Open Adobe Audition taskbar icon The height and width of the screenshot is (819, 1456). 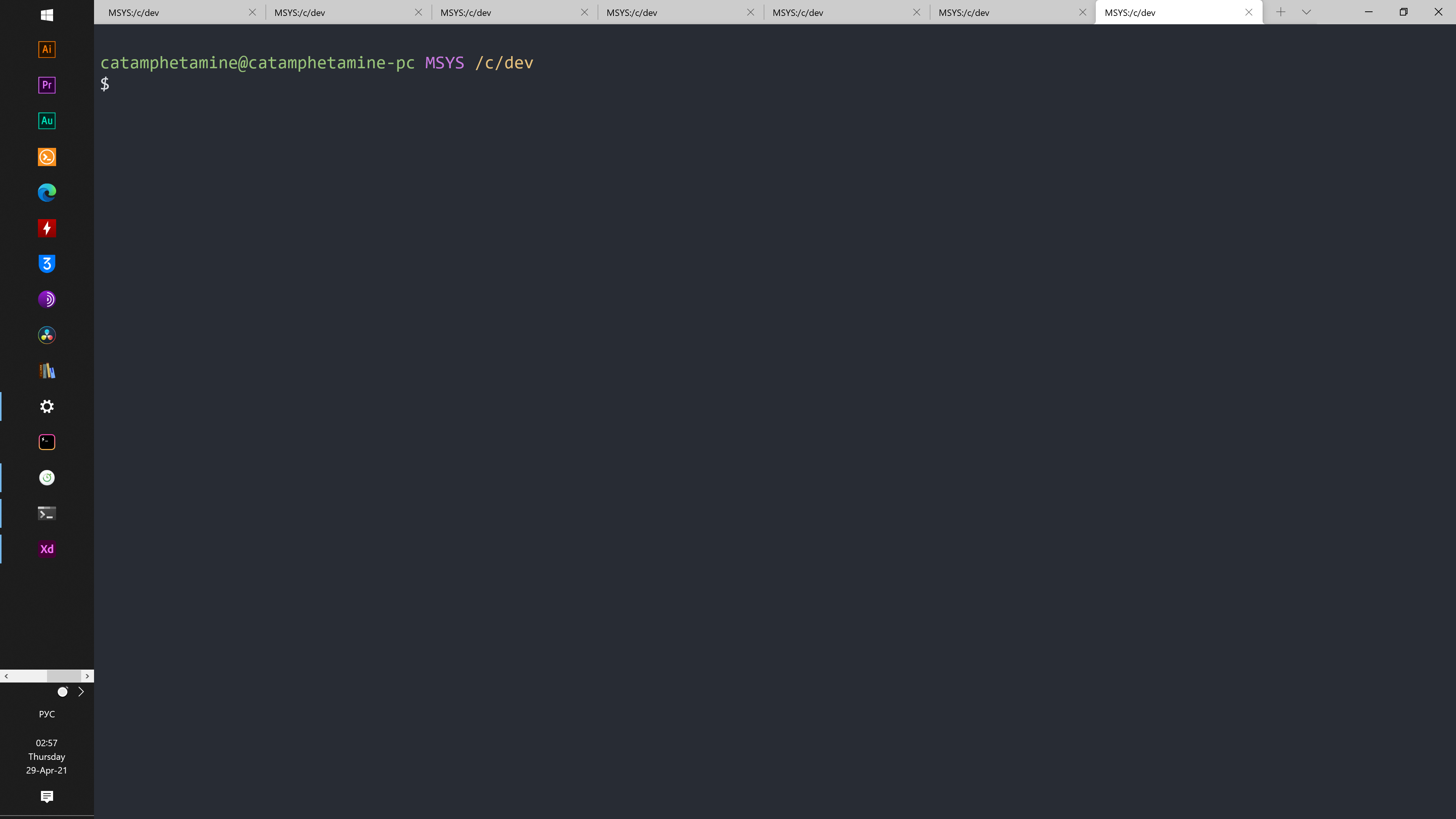click(47, 121)
